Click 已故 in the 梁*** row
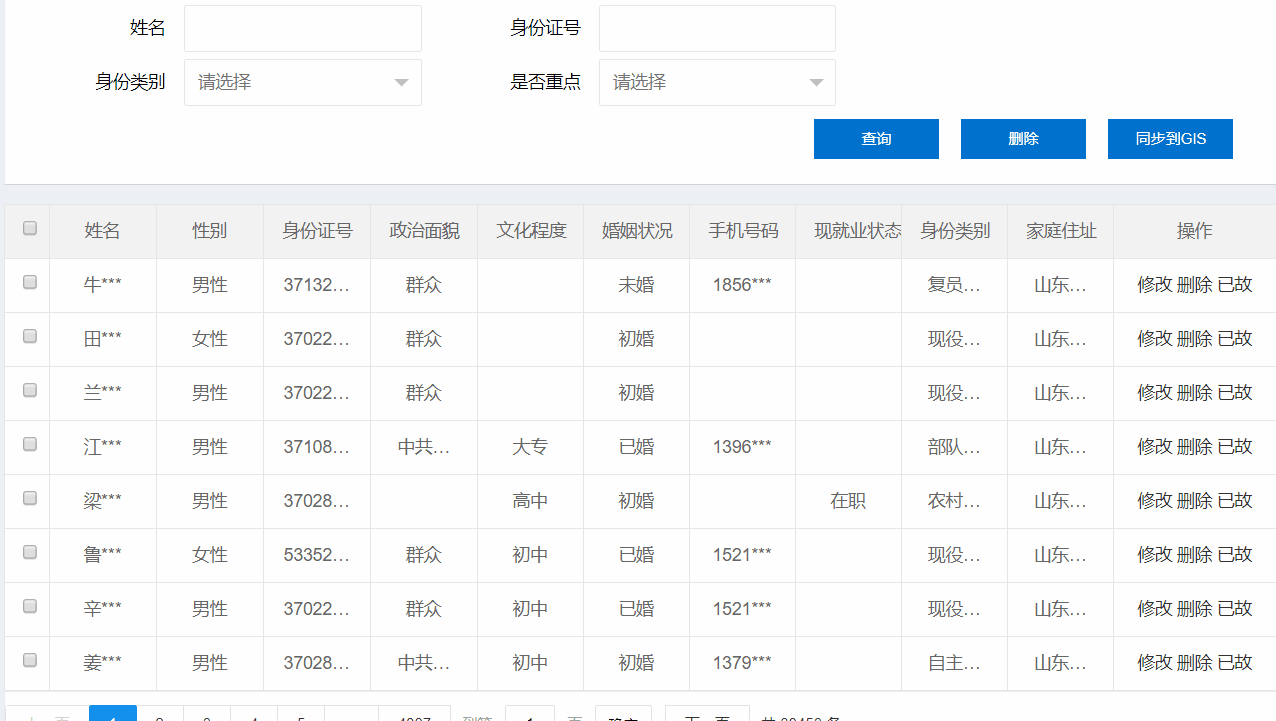 (1234, 501)
